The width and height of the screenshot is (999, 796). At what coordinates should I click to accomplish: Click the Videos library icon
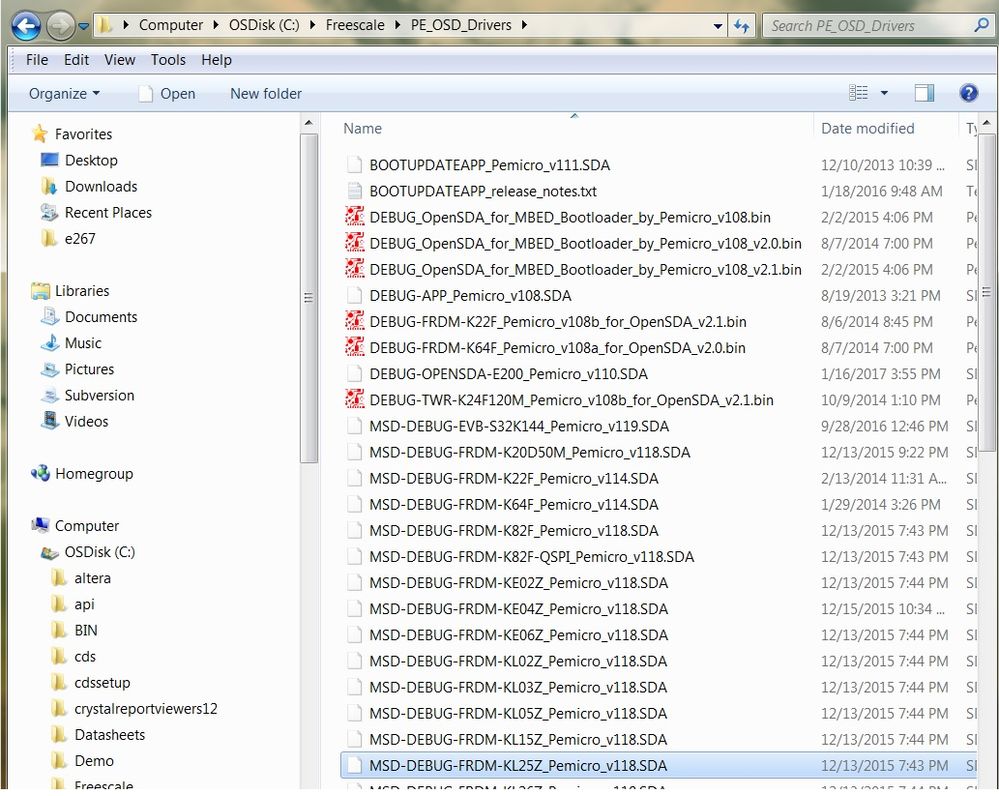[50, 421]
